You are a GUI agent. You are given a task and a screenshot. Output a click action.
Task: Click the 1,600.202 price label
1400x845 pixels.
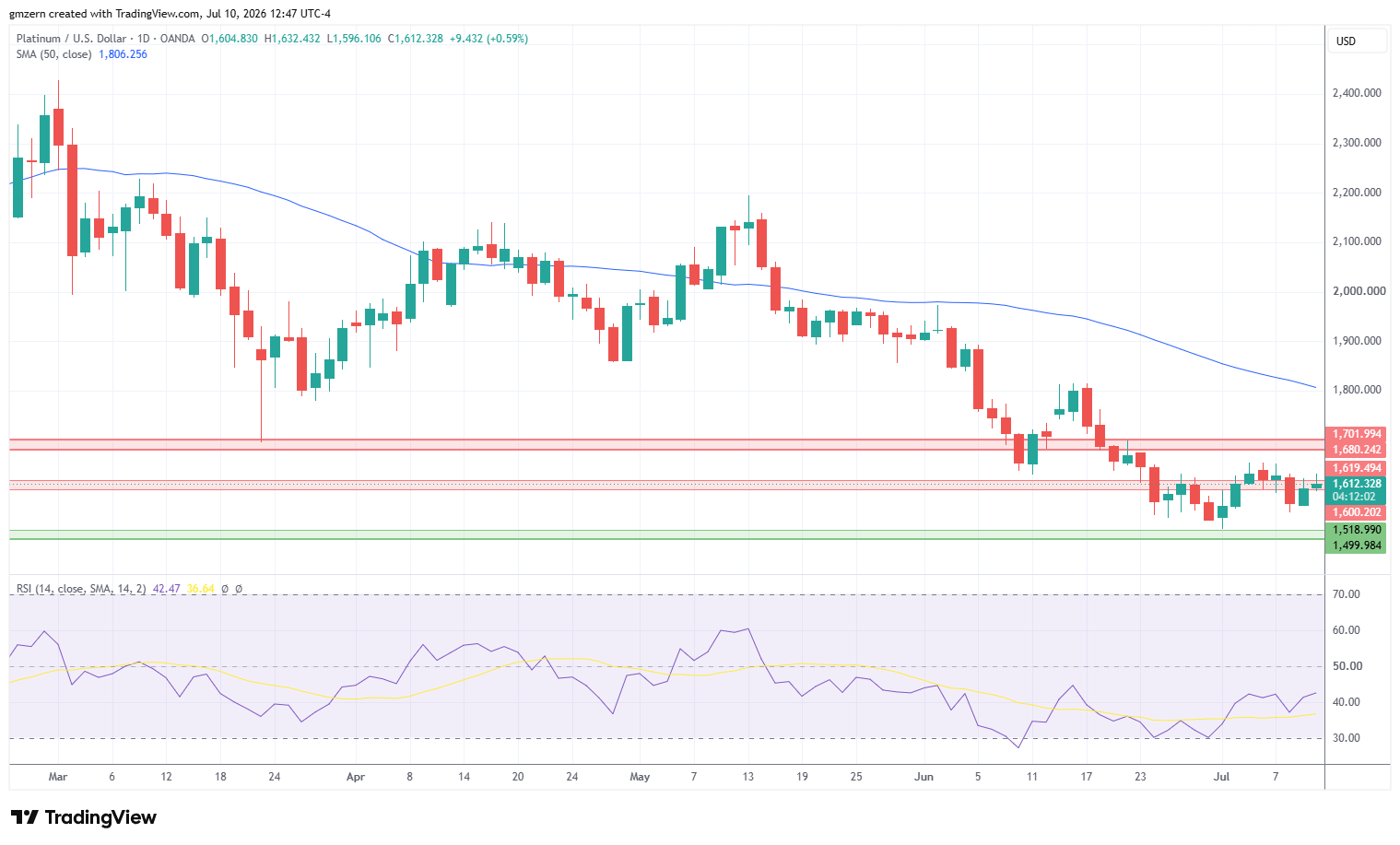pyautogui.click(x=1356, y=512)
